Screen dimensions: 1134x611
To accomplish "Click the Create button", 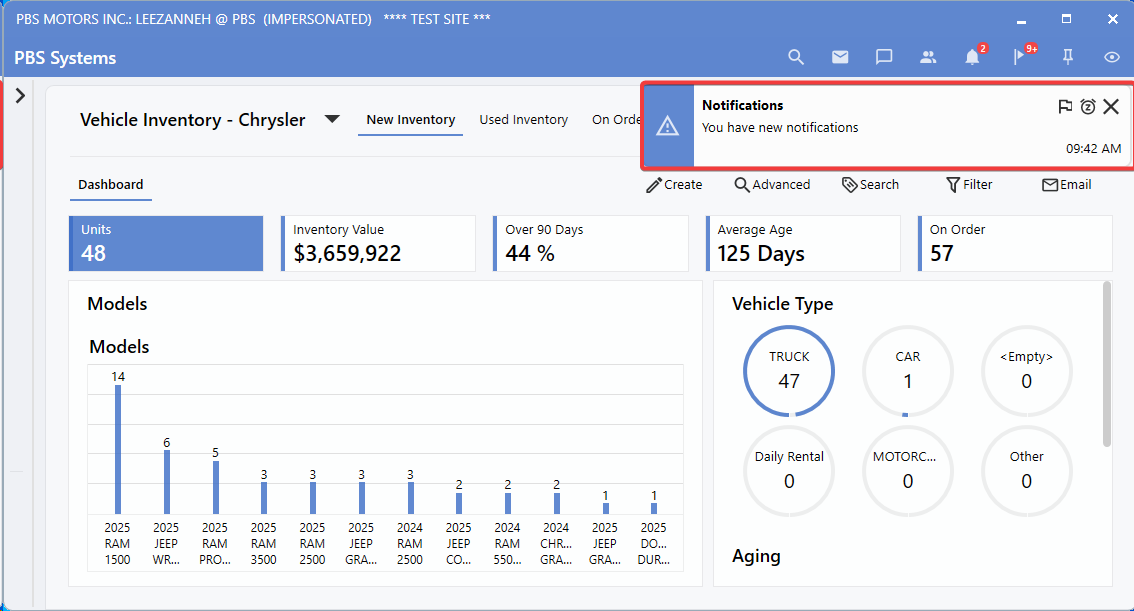I will point(673,185).
